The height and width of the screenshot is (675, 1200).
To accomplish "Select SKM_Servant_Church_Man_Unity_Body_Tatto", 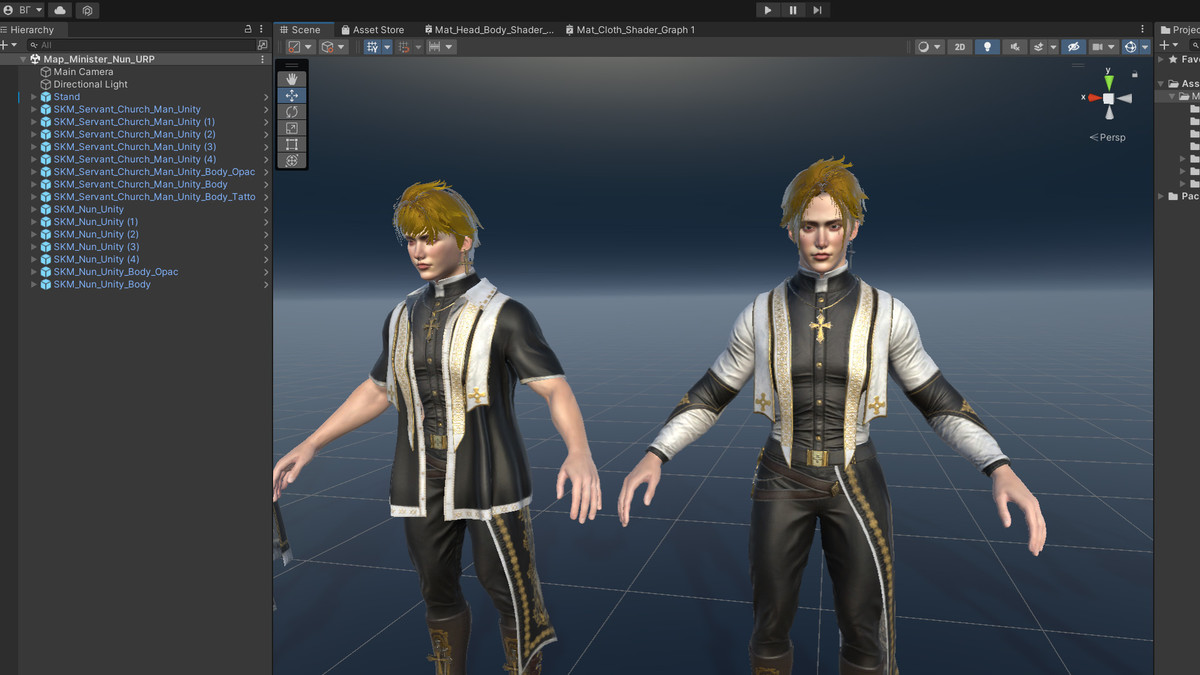I will click(x=154, y=197).
